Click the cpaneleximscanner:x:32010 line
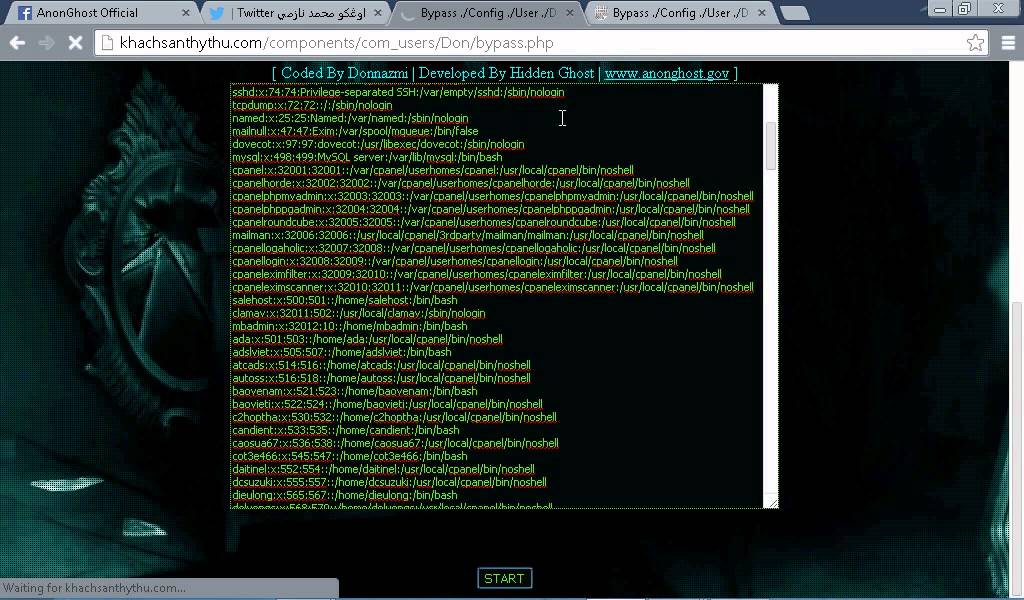This screenshot has height=600, width=1024. [x=493, y=287]
